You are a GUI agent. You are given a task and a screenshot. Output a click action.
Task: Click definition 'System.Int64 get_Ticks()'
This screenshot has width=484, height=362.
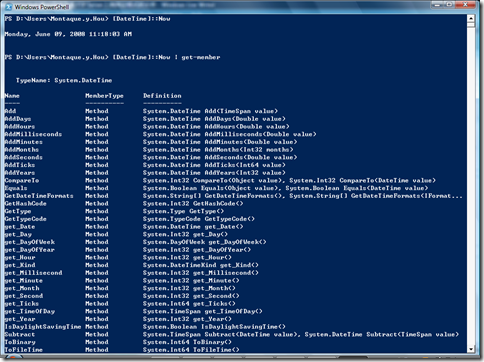pyautogui.click(x=189, y=303)
